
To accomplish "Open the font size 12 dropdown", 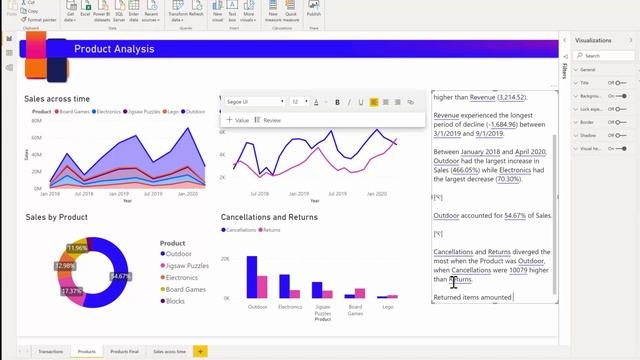I will pos(299,102).
